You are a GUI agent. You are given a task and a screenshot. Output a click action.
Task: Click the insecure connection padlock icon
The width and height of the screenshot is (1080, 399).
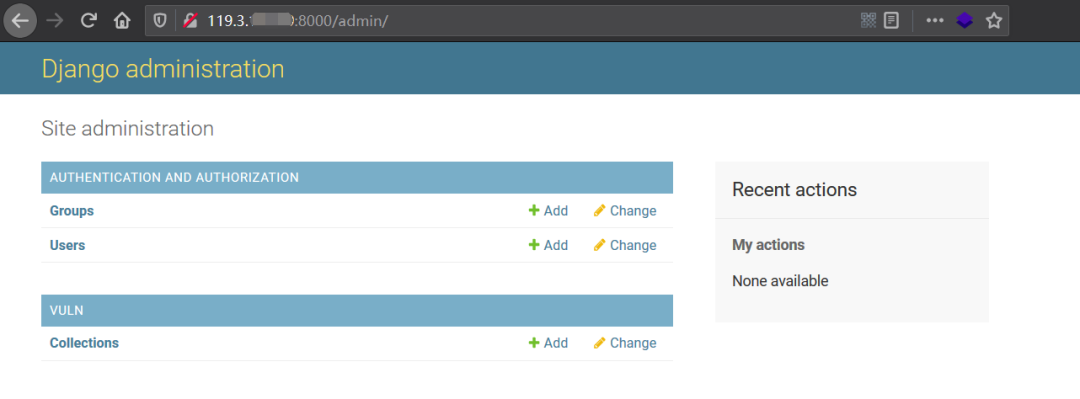pyautogui.click(x=191, y=21)
